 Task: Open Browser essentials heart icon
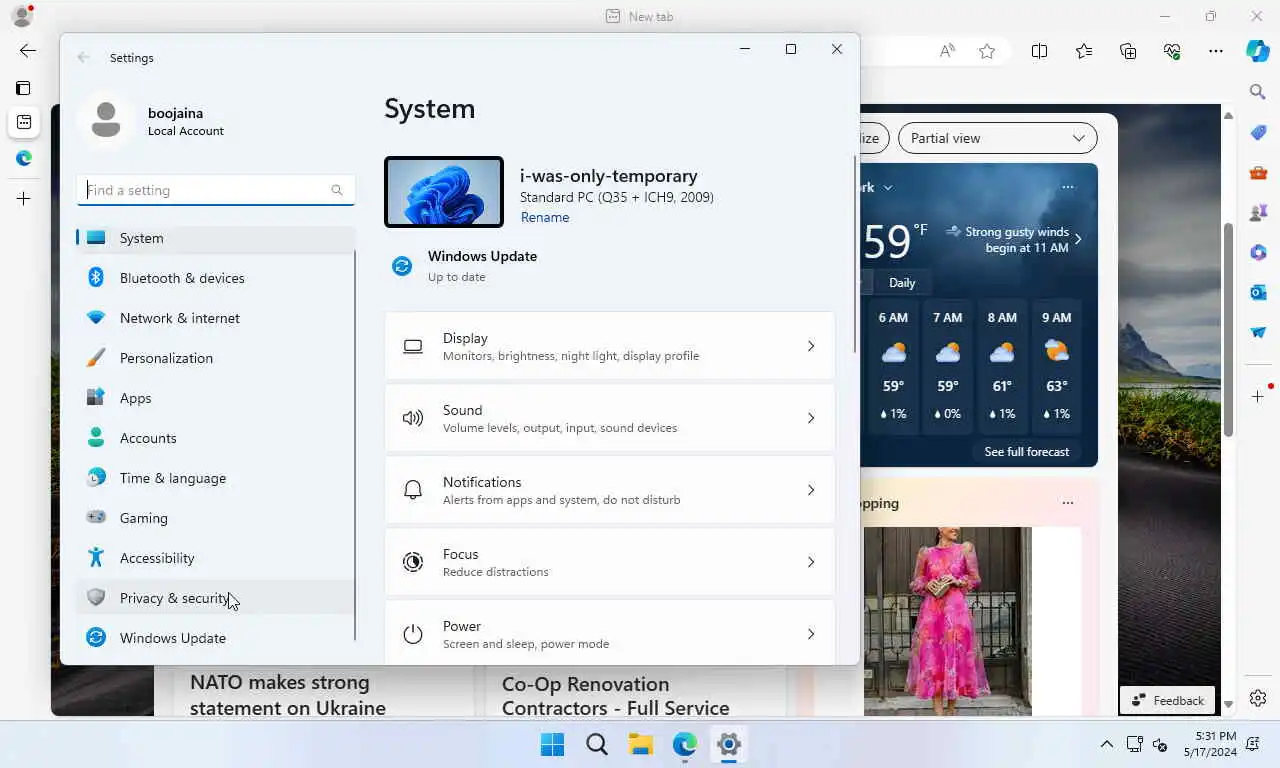coord(1172,51)
